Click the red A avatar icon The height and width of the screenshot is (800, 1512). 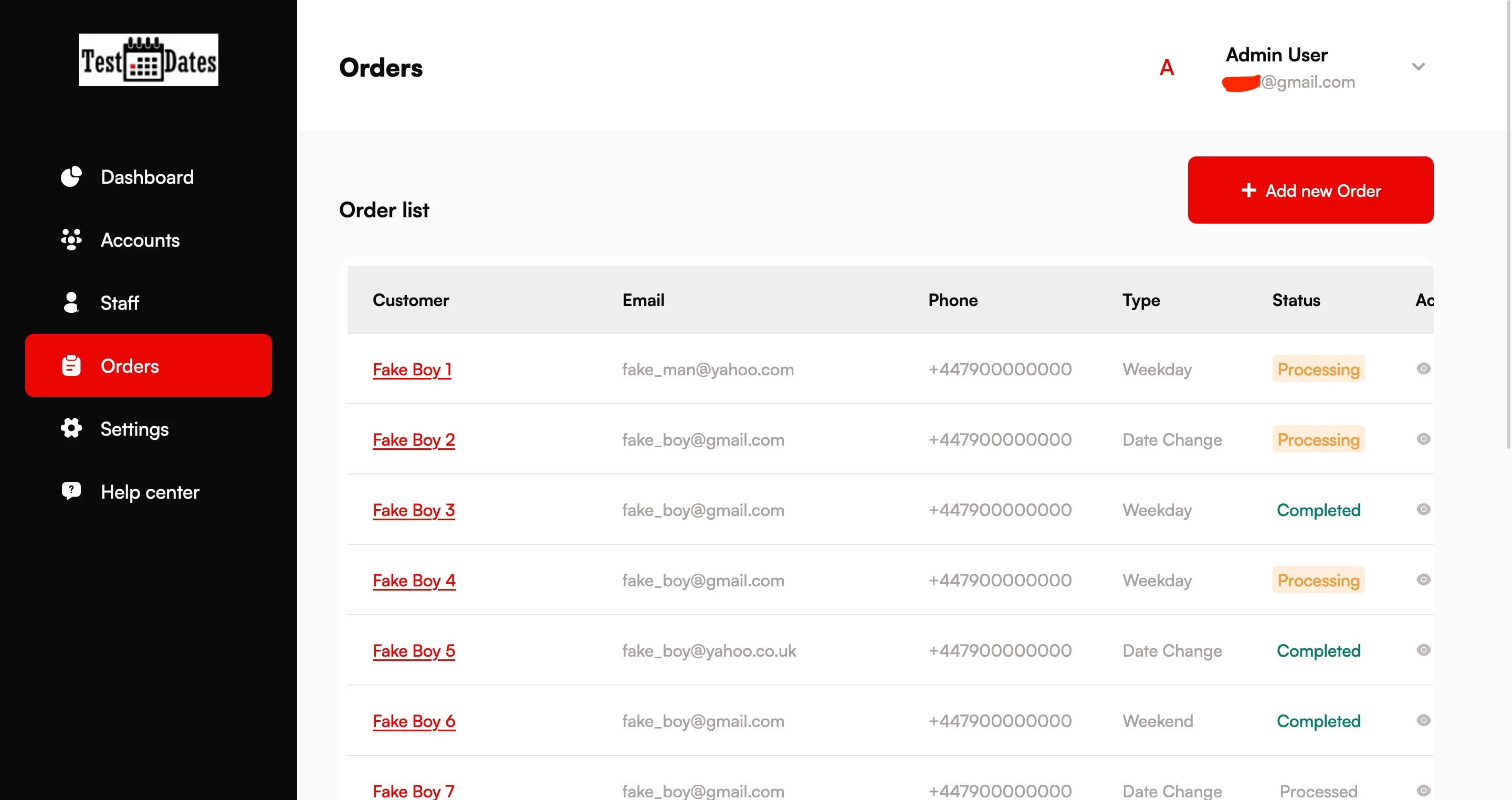[1167, 68]
